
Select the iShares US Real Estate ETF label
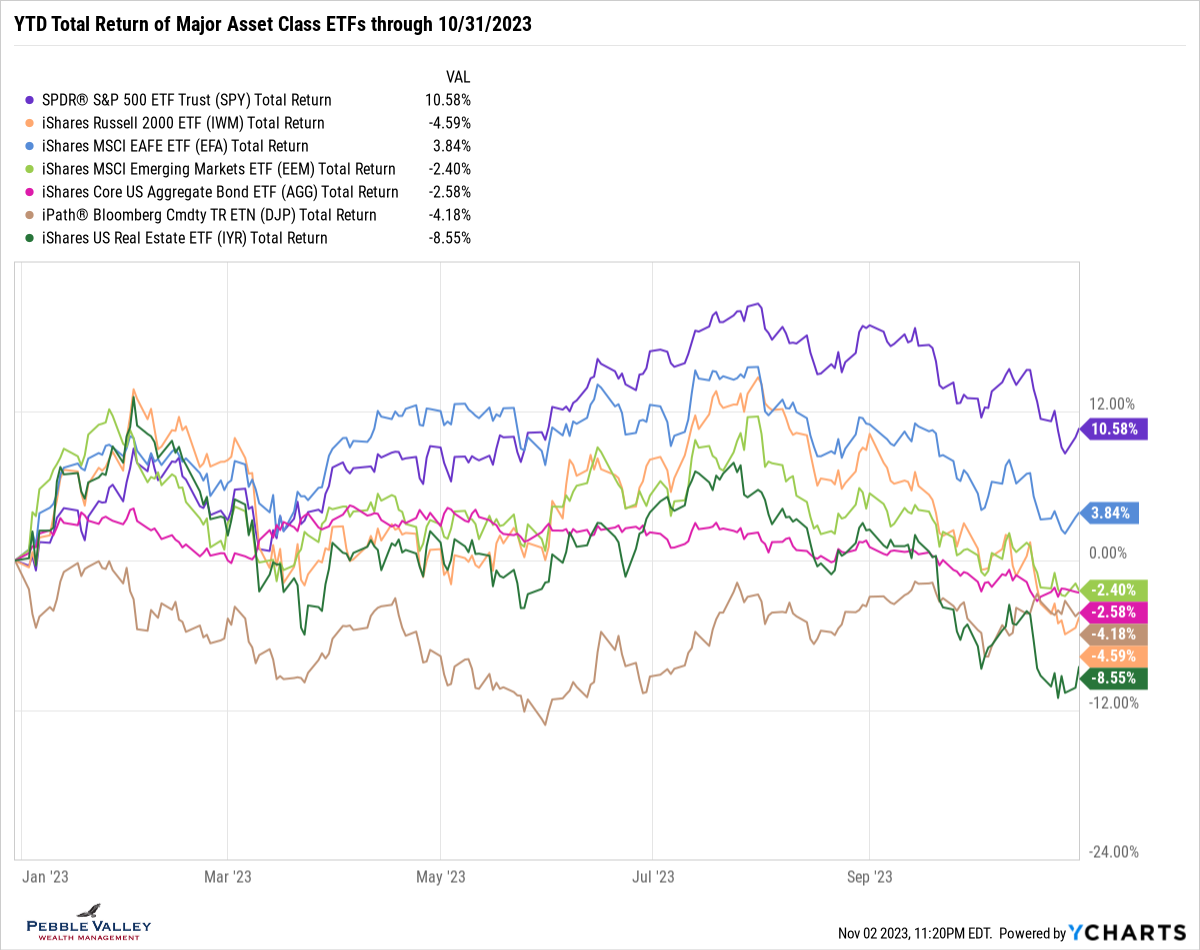click(x=183, y=238)
